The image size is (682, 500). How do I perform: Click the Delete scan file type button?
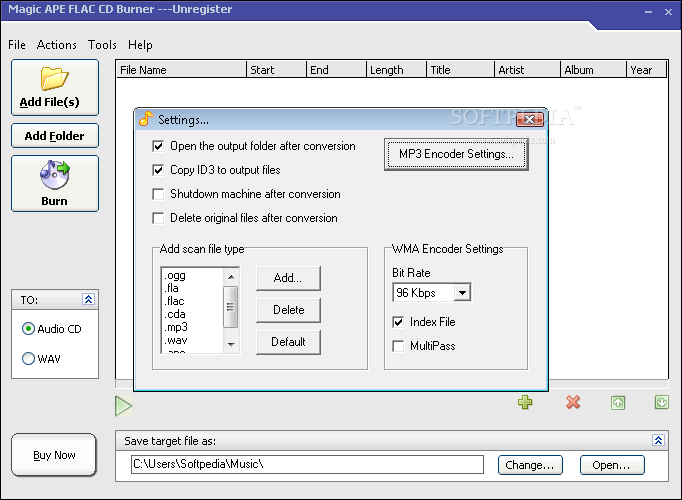click(288, 310)
